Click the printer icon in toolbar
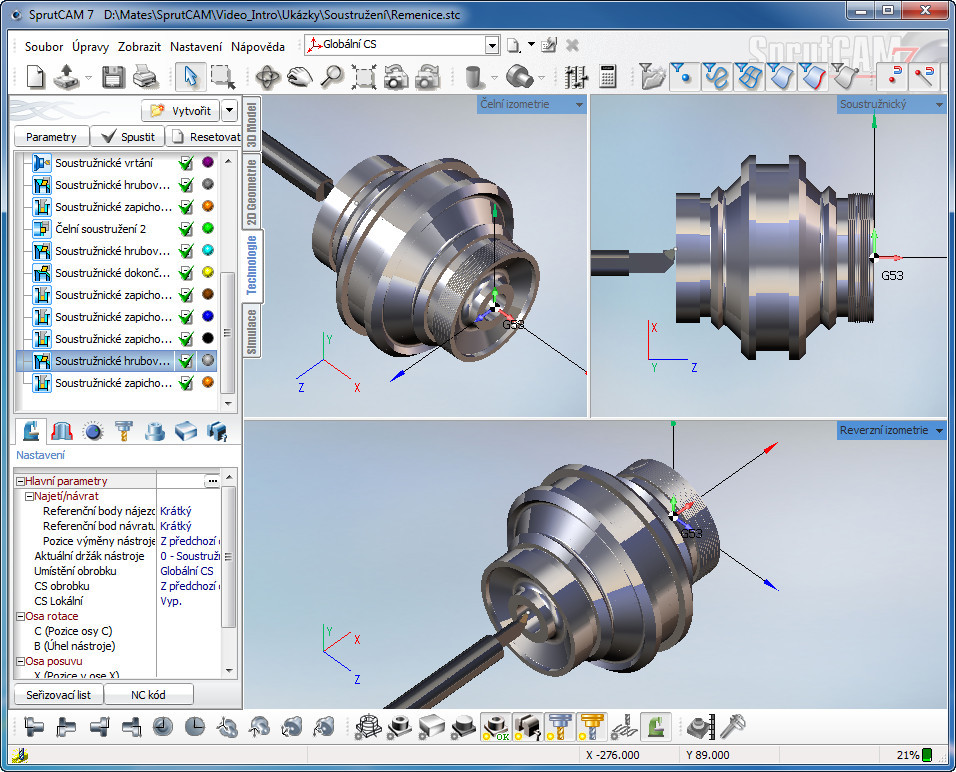The width and height of the screenshot is (956, 772). click(x=145, y=77)
